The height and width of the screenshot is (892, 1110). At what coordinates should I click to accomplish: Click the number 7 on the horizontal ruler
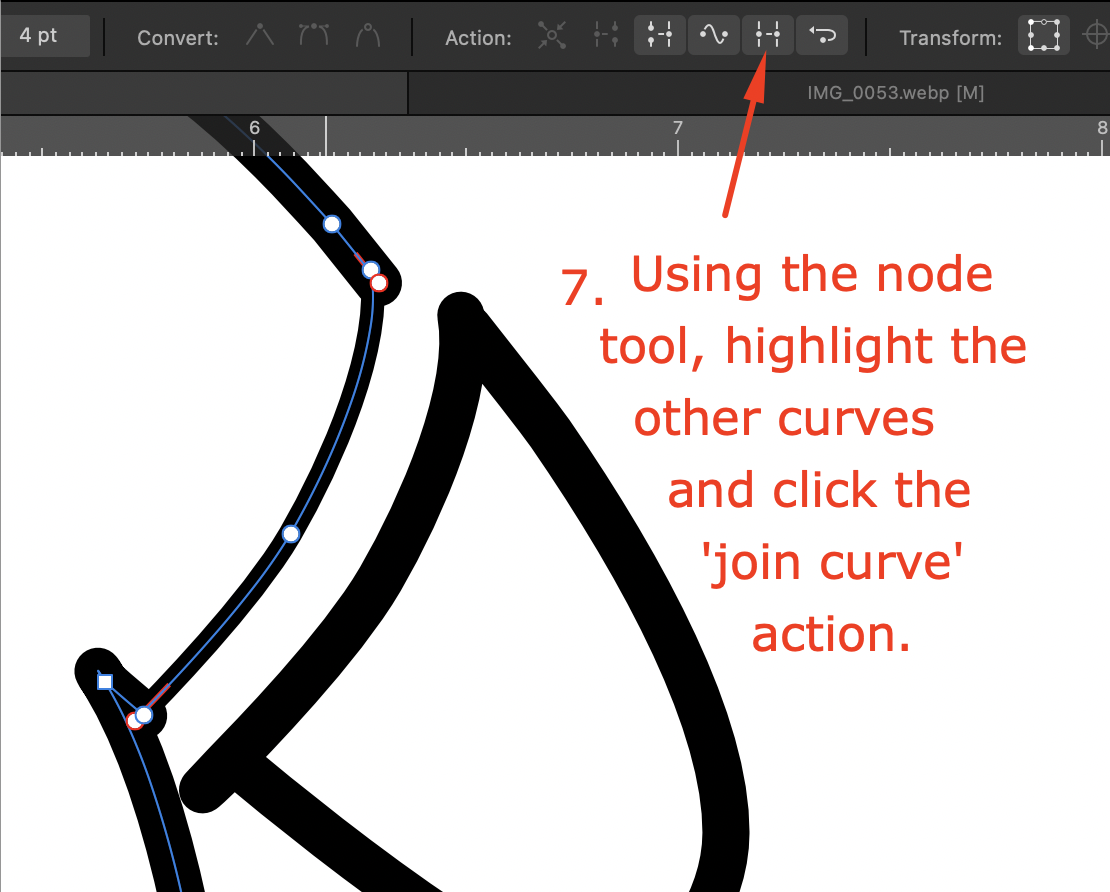click(678, 127)
